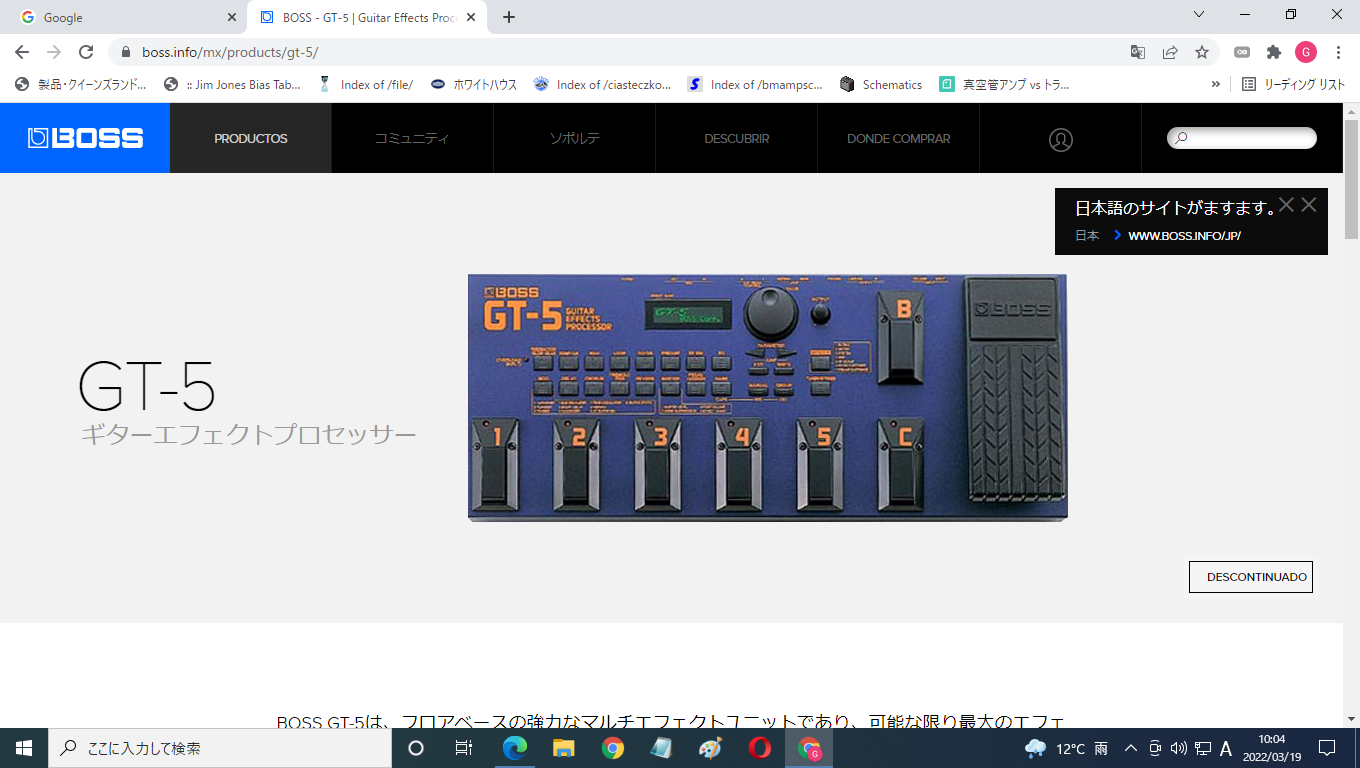Click the DESCONTINUADO button
The width and height of the screenshot is (1360, 768).
point(1250,577)
